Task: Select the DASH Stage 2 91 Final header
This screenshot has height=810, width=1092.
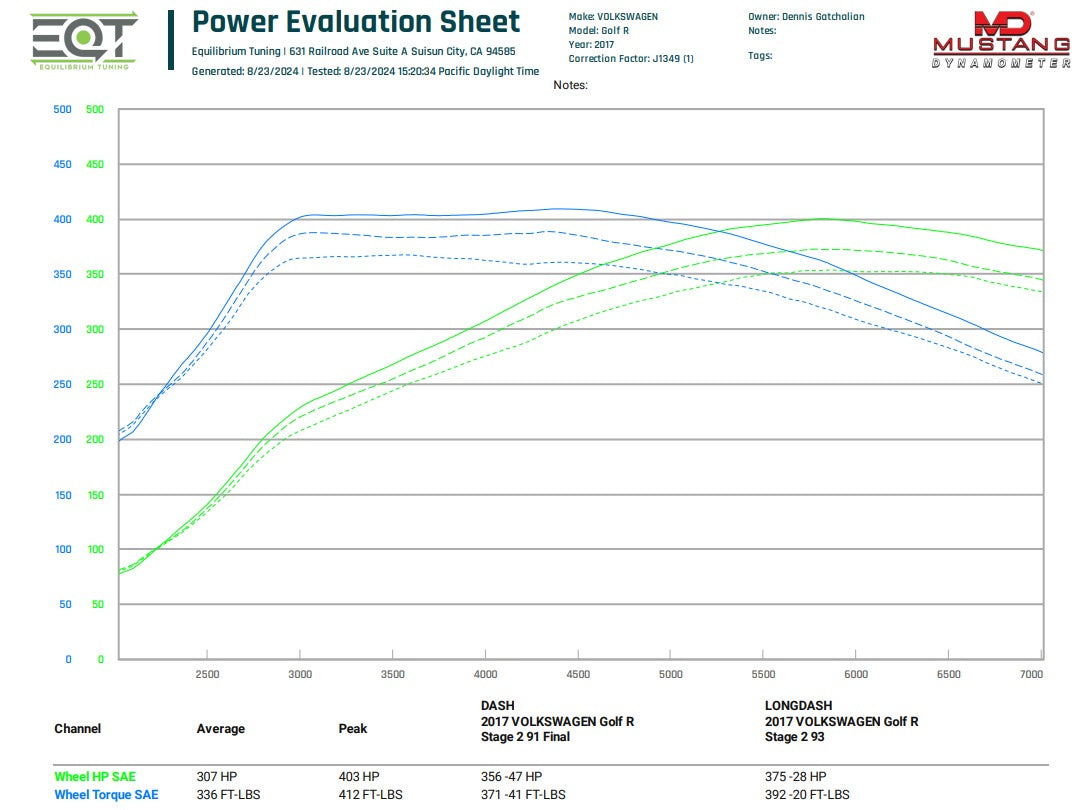Action: 557,721
